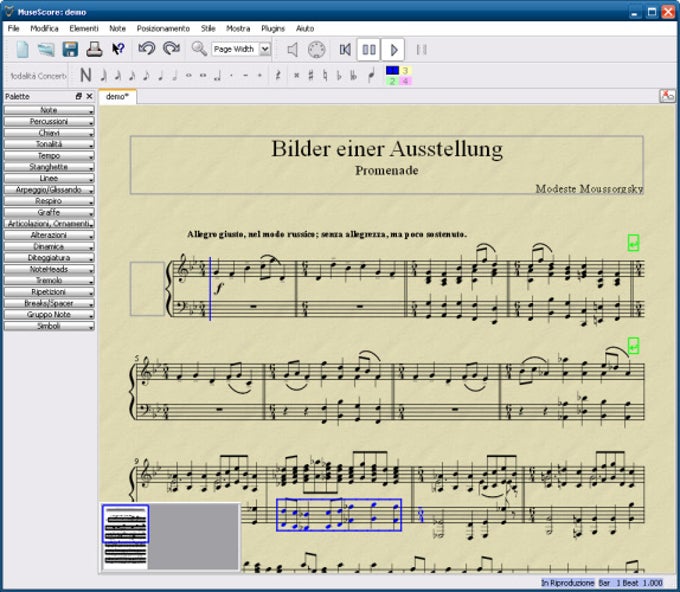Open the Breaks/Spacer palette
Image resolution: width=680 pixels, height=592 pixels.
tap(49, 303)
